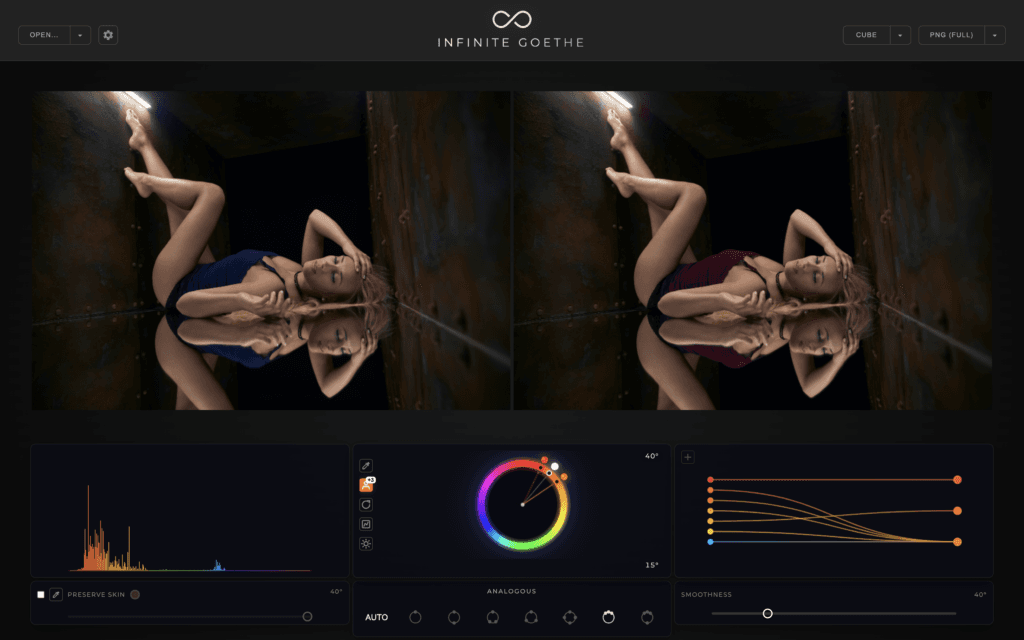Viewport: 1024px width, 640px height.
Task: Click the infinity logo at top
Action: pyautogui.click(x=511, y=19)
